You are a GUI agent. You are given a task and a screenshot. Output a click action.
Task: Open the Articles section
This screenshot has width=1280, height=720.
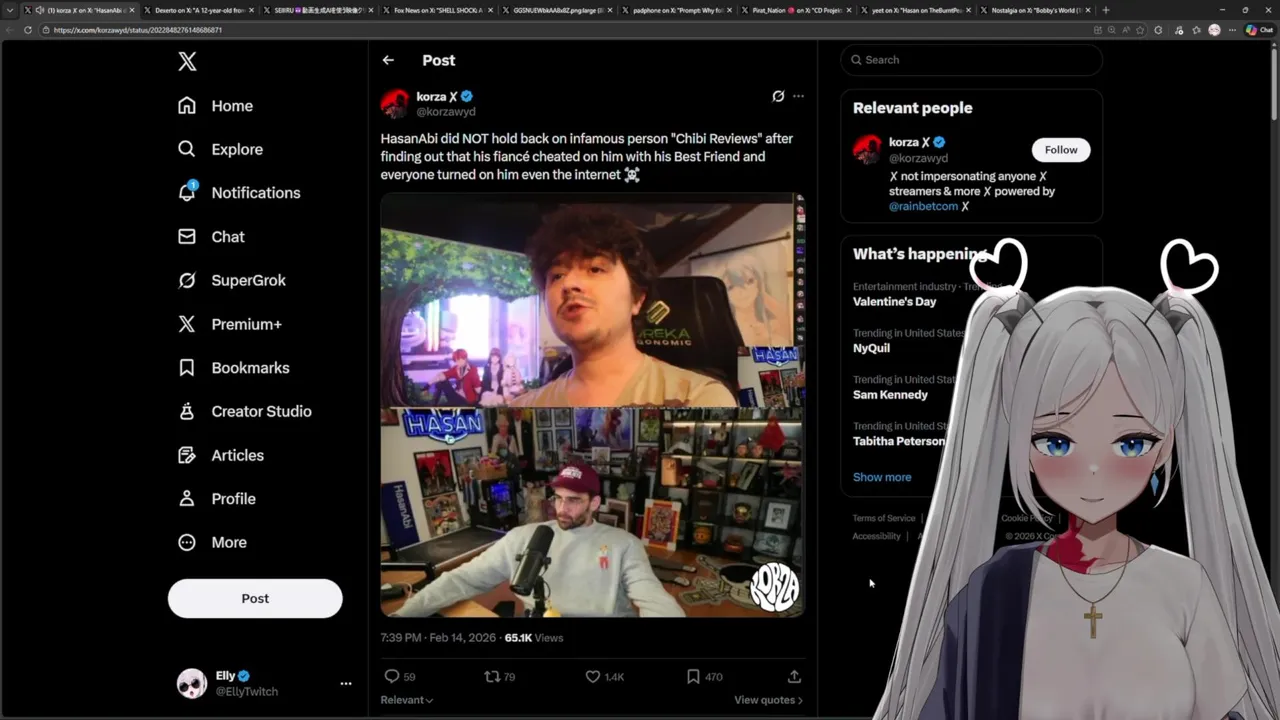click(x=220, y=455)
